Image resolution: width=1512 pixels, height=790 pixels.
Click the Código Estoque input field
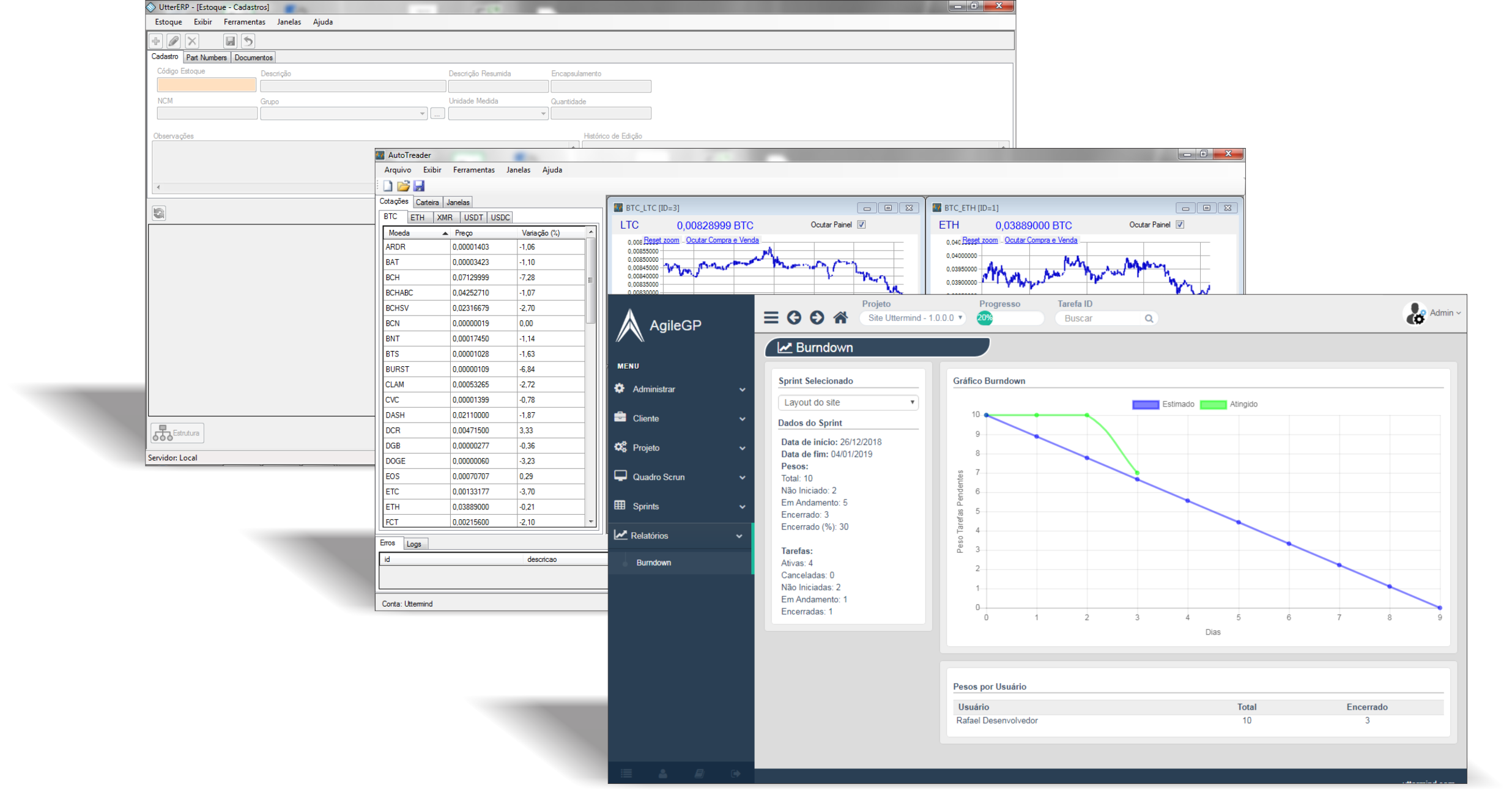[207, 84]
